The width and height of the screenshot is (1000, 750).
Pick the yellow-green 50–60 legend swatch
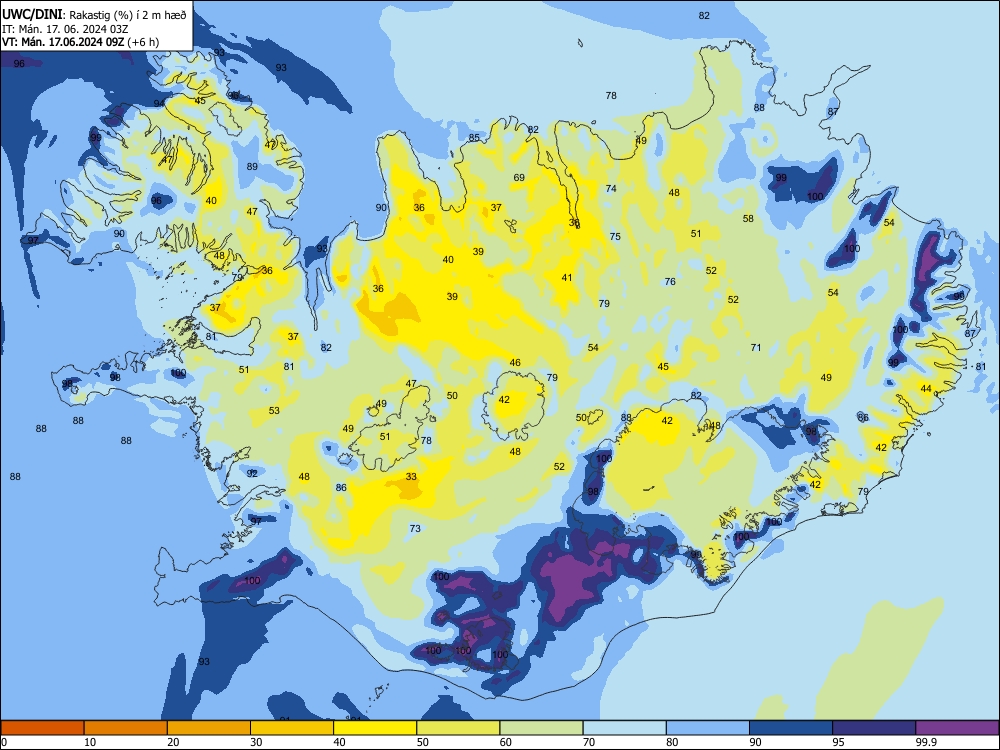pyautogui.click(x=458, y=728)
